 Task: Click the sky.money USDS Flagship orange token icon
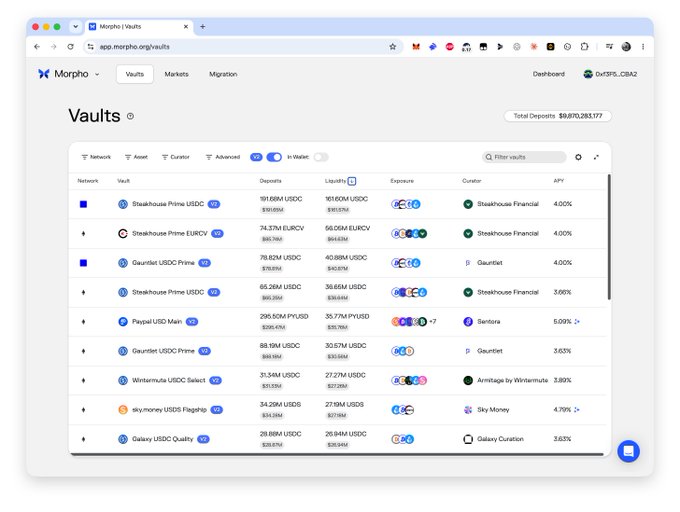click(x=123, y=410)
